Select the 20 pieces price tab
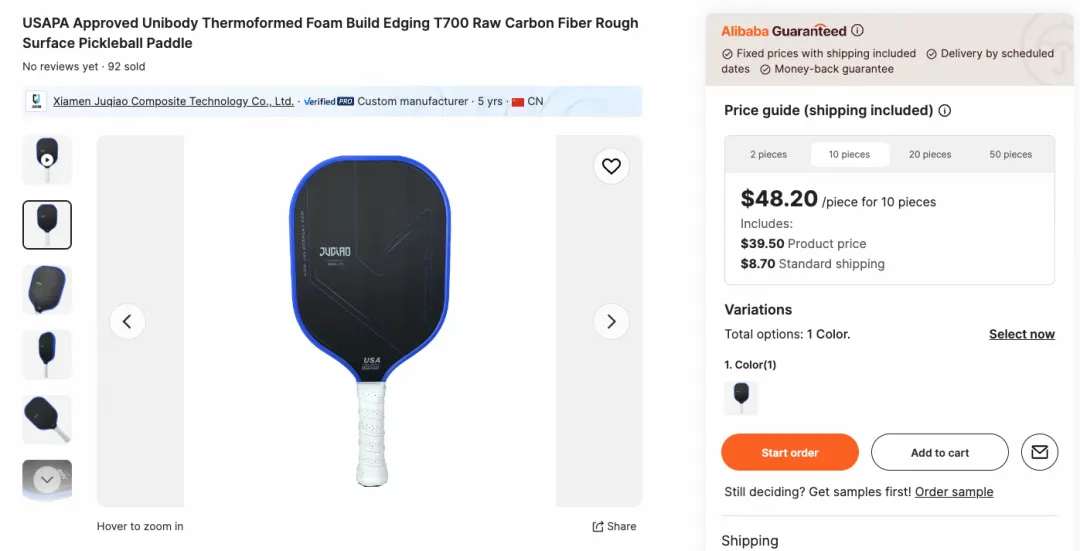The image size is (1080, 551). [929, 155]
